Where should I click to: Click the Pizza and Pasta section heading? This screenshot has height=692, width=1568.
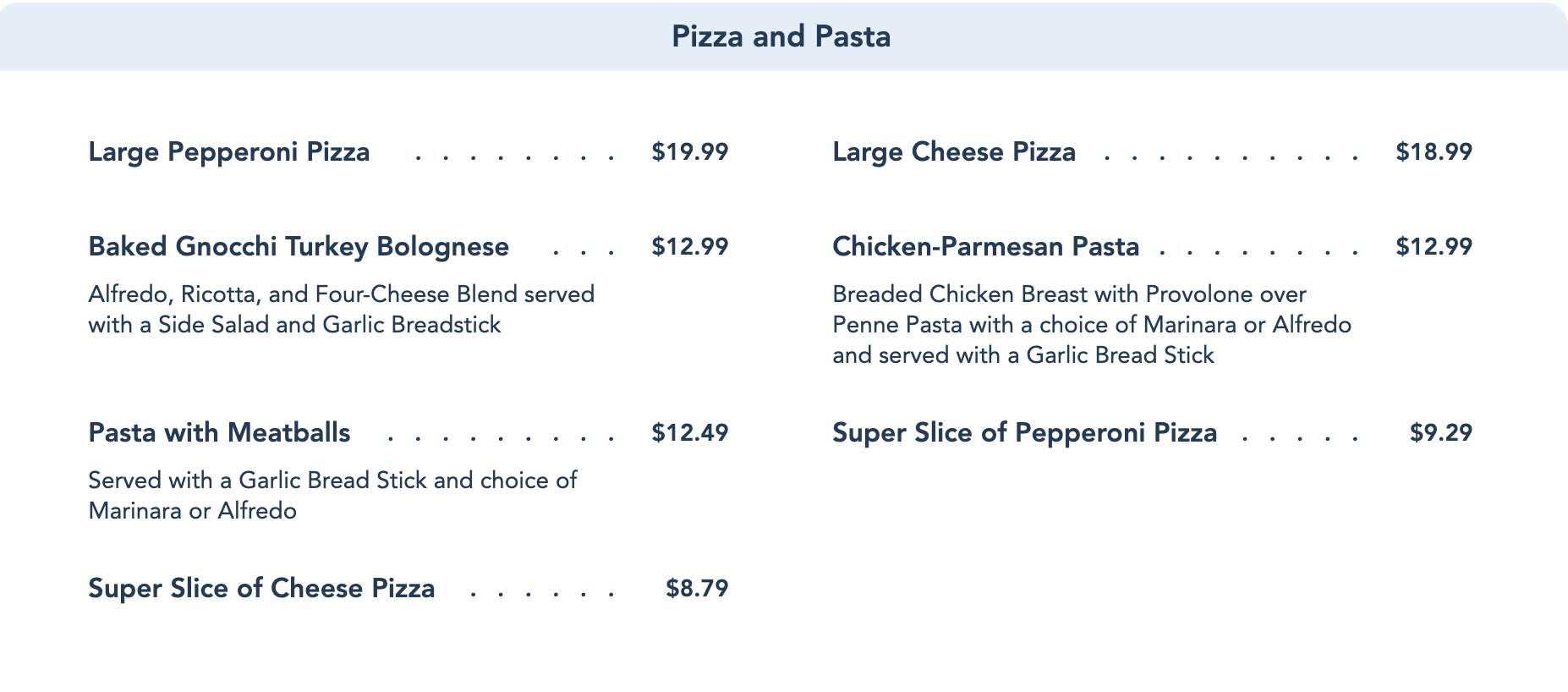(x=781, y=36)
